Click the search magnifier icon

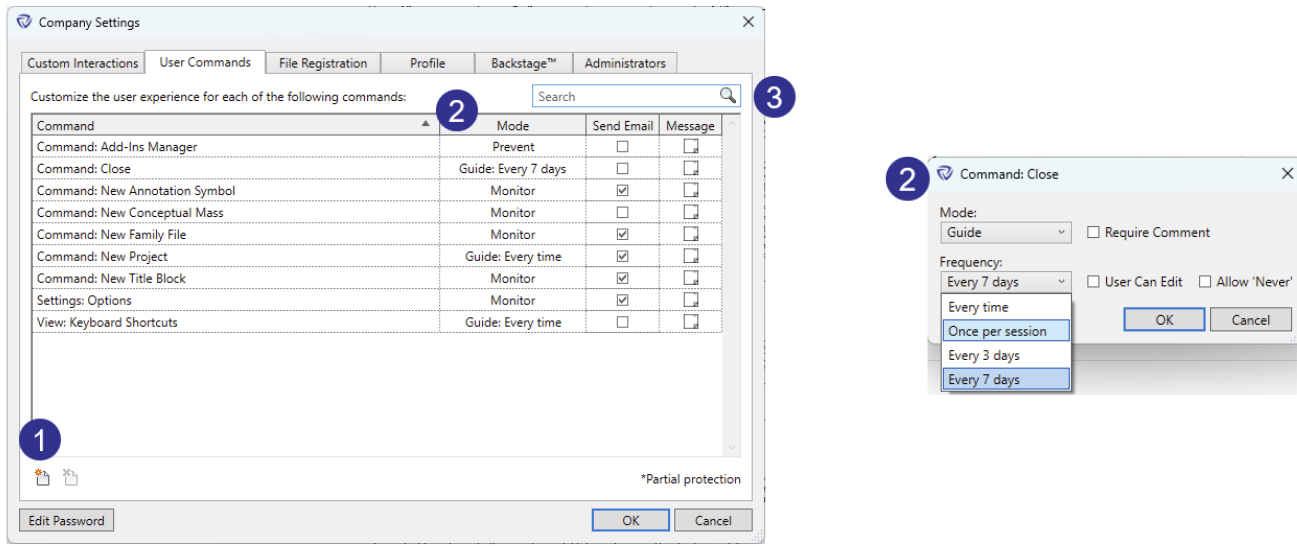(x=728, y=96)
